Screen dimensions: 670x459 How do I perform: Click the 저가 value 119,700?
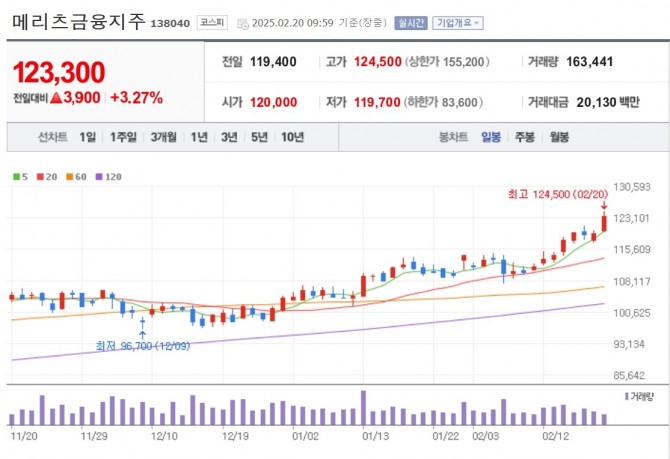click(377, 103)
